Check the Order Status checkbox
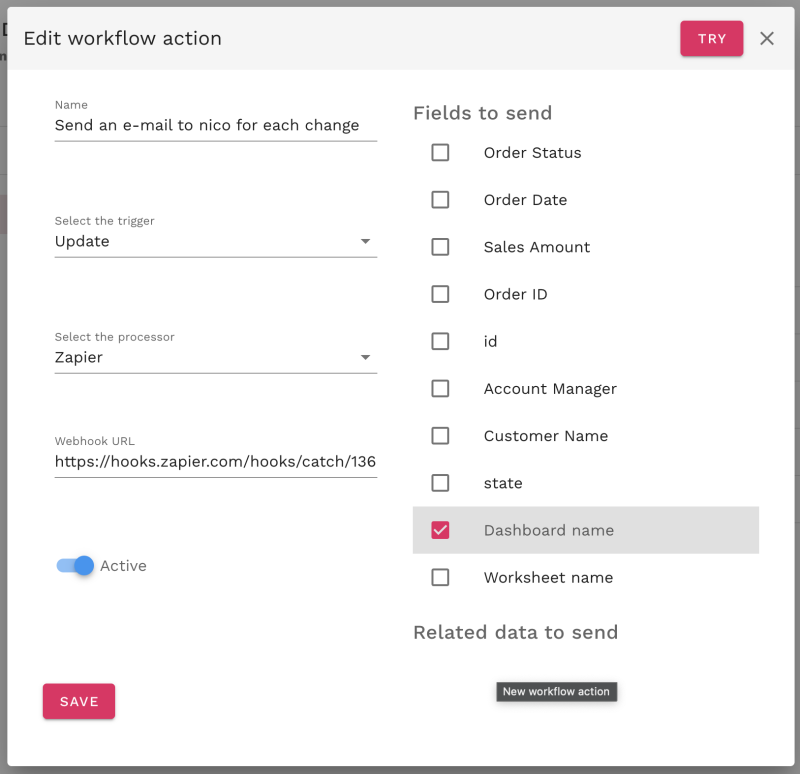800x774 pixels. pos(440,152)
